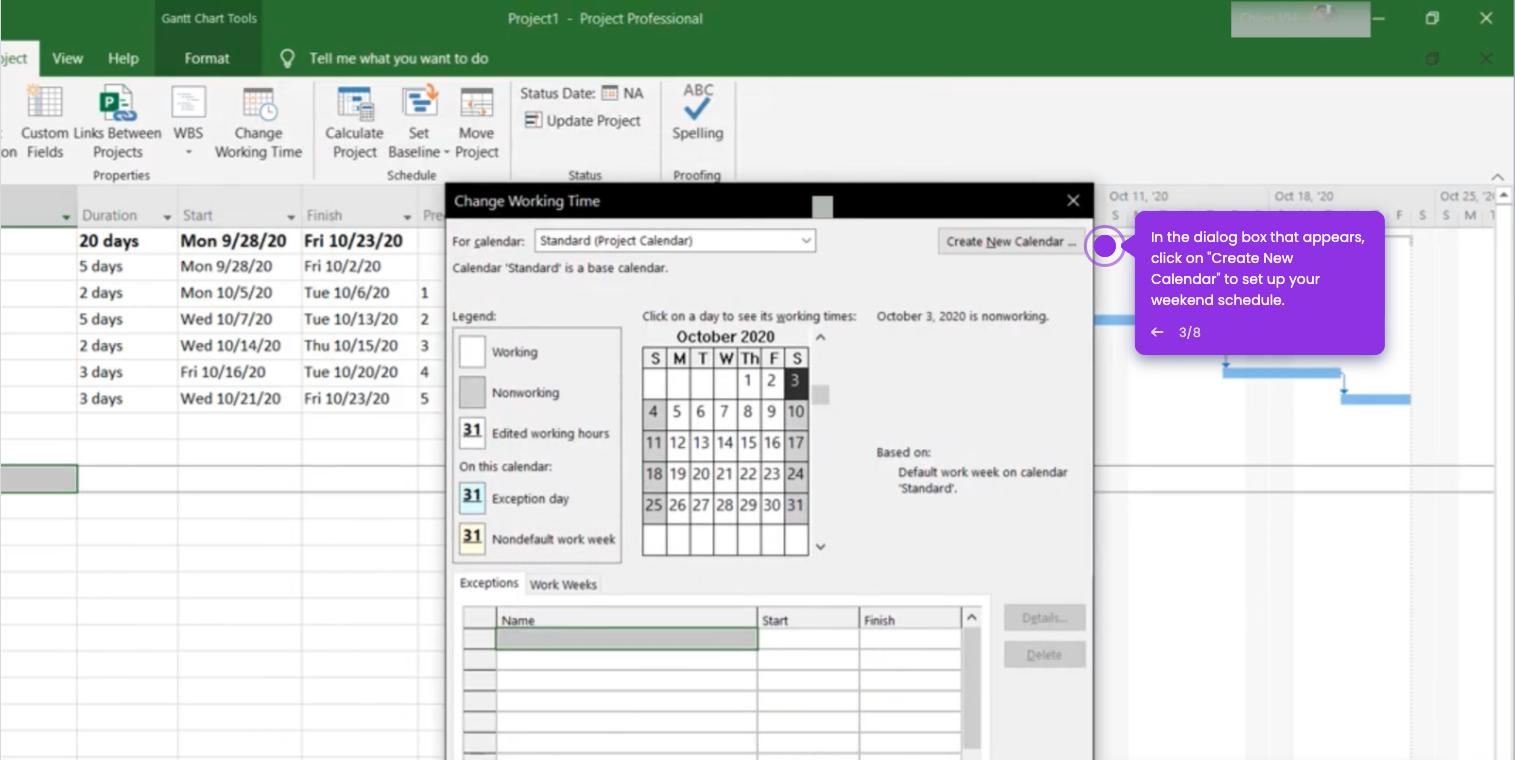Start the Spelling check
Viewport: 1515px width, 760px height.
click(697, 113)
